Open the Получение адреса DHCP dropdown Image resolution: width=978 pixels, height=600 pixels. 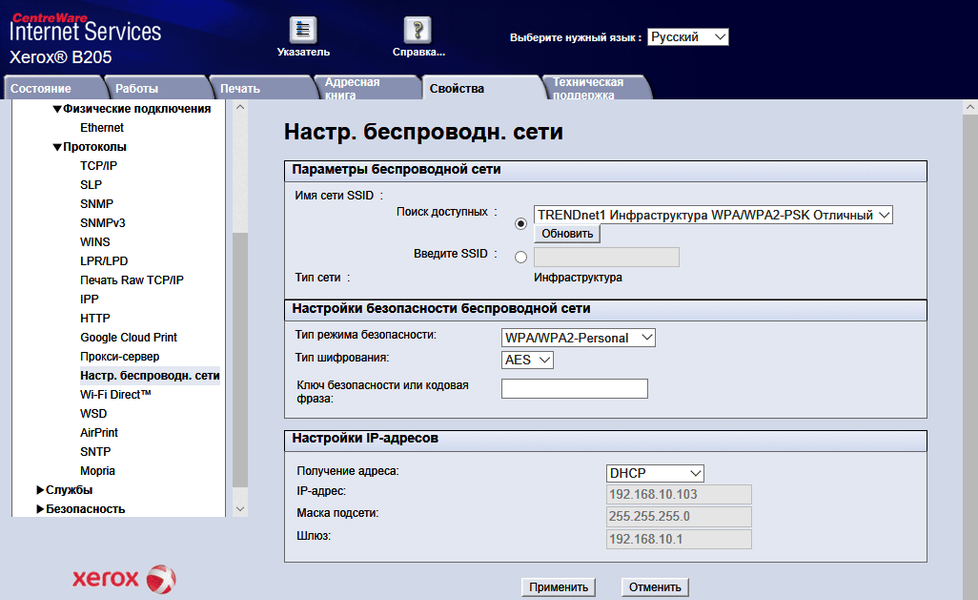pos(655,473)
